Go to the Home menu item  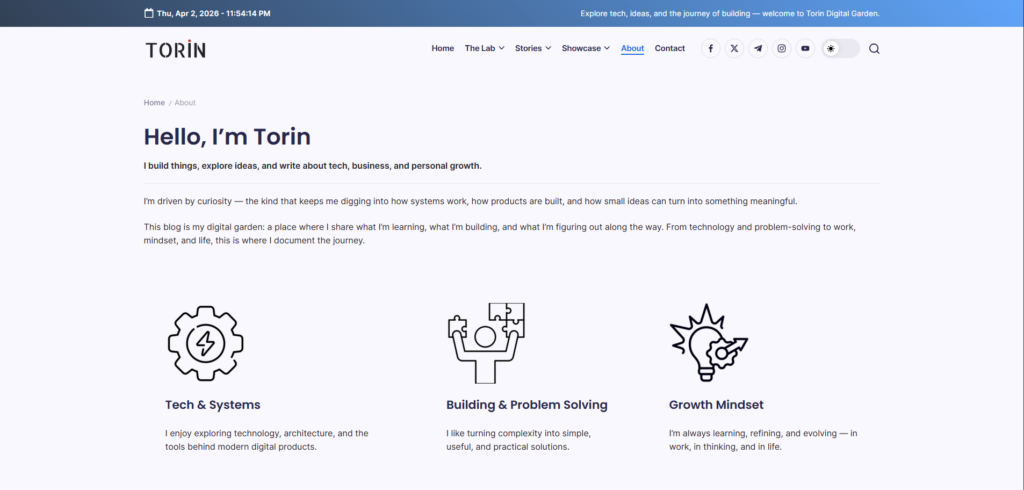pos(443,48)
